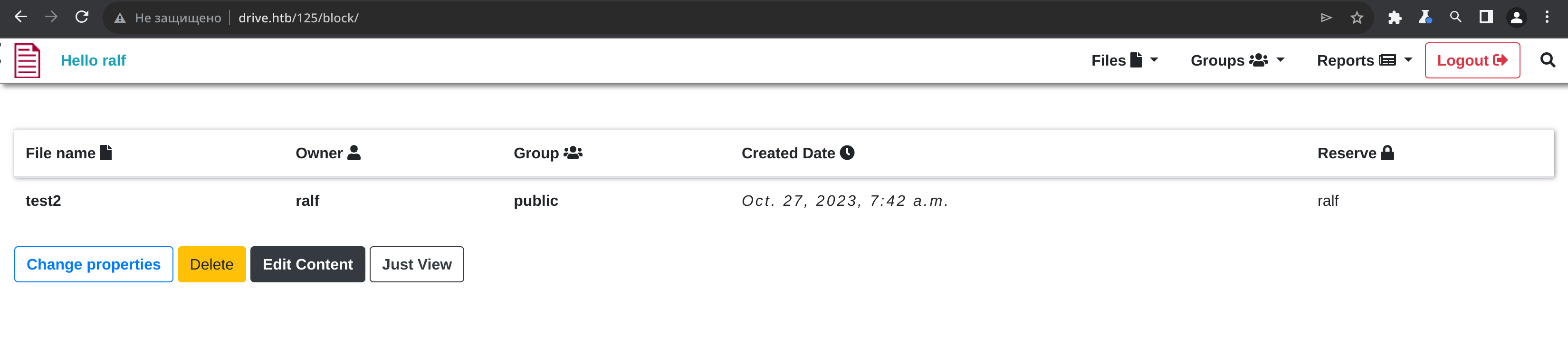This screenshot has height=347, width=1568.
Task: Click the flask labs extension icon
Action: point(1425,17)
